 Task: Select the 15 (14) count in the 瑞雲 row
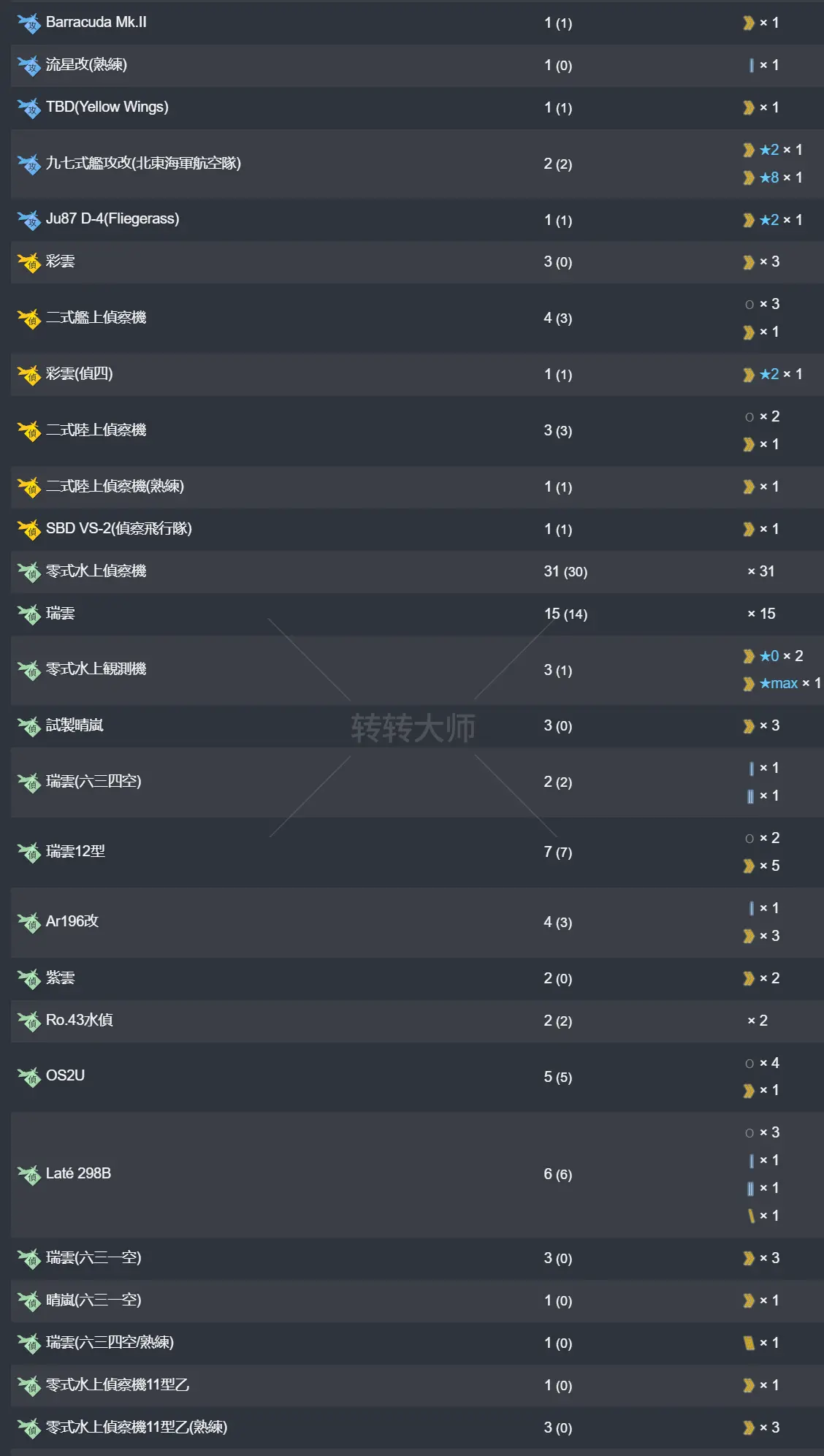pos(565,614)
